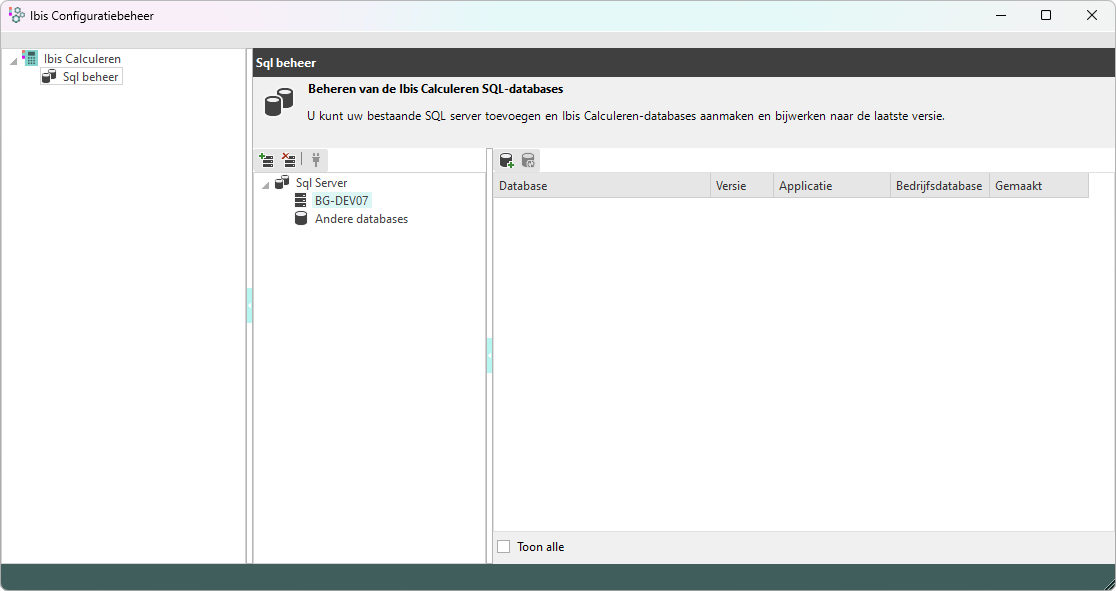
Task: Collapse the Sql Server tree node
Action: pyautogui.click(x=265, y=186)
